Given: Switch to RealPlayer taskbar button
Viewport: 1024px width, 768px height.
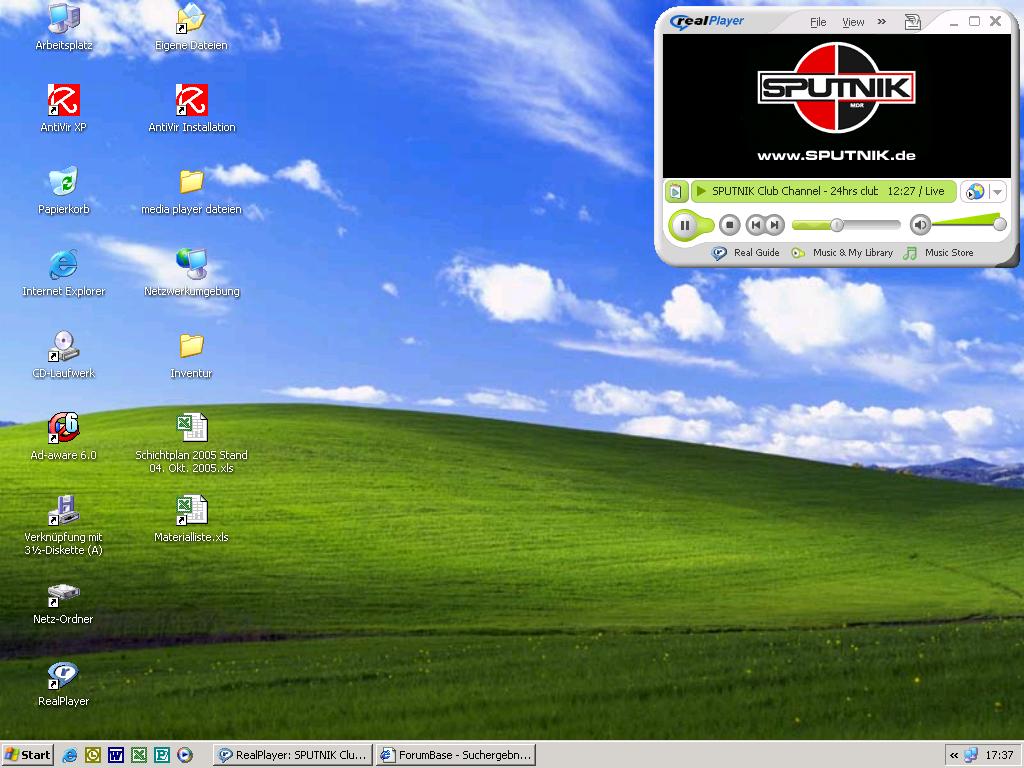Looking at the screenshot, I should click(293, 755).
